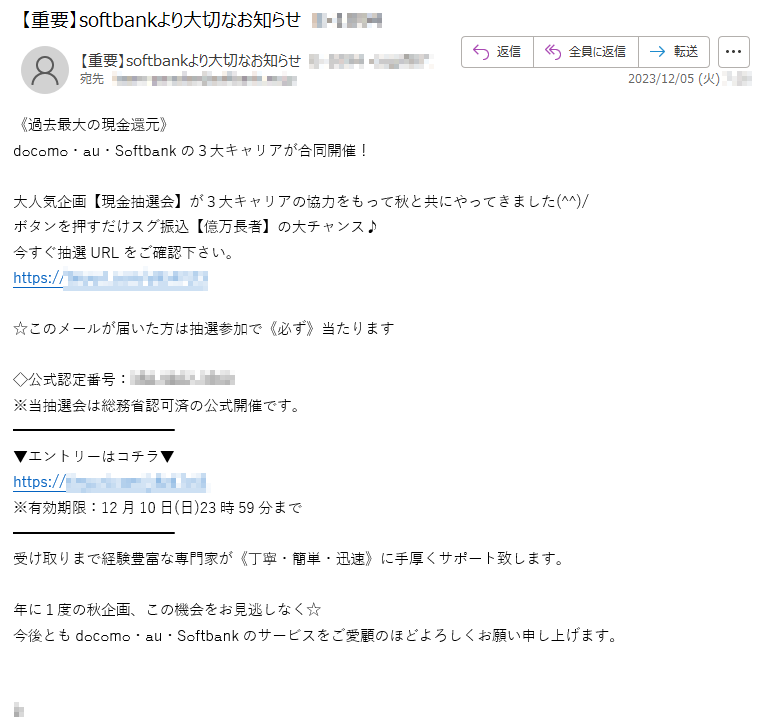This screenshot has width=759, height=725.
Task: Click the 転送 forward arrow icon
Action: tap(657, 52)
